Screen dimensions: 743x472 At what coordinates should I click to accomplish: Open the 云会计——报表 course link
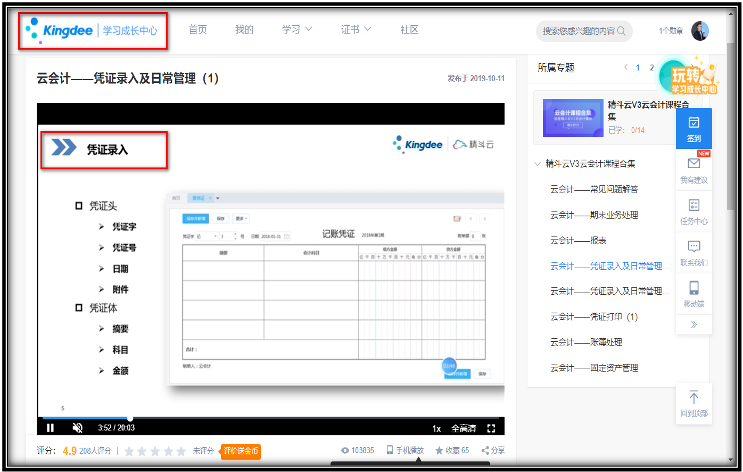[579, 240]
